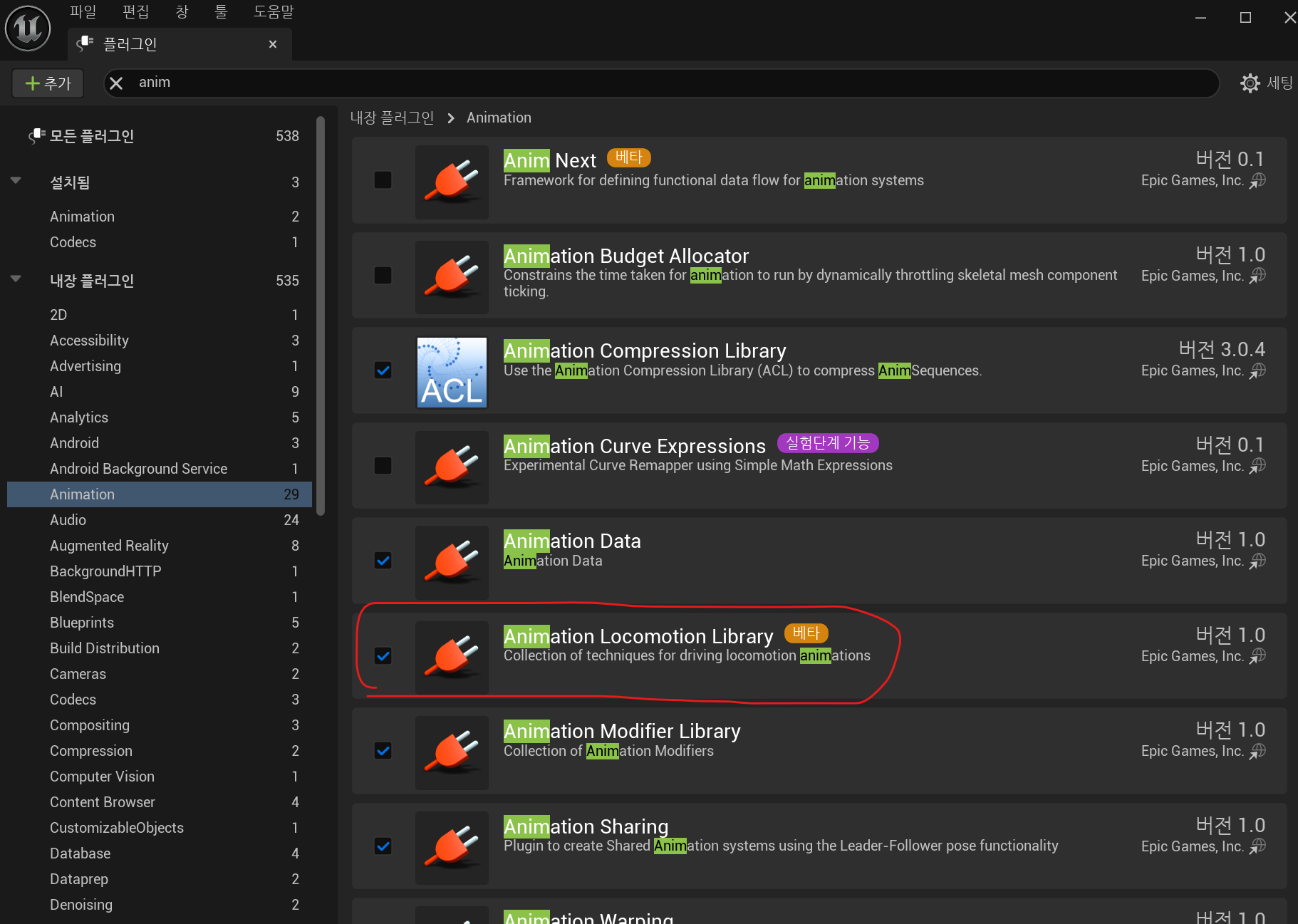The image size is (1298, 924).
Task: Click 내장 플러그인 in the breadcrumb
Action: [392, 118]
